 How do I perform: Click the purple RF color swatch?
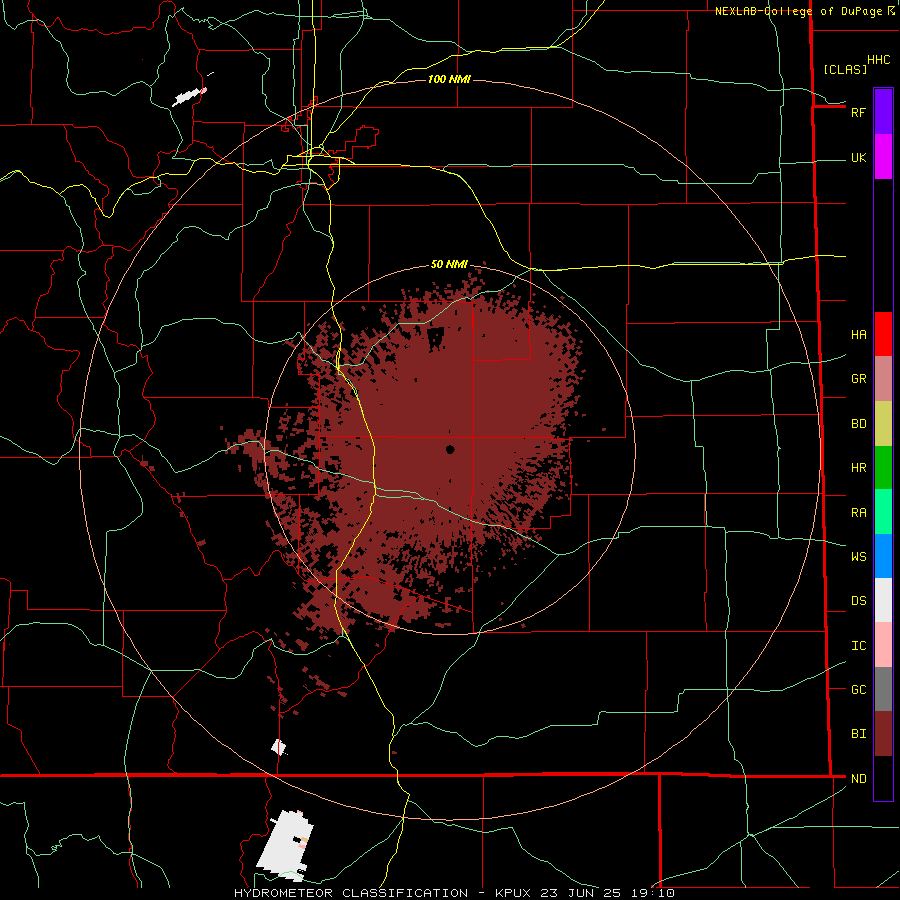pyautogui.click(x=883, y=112)
